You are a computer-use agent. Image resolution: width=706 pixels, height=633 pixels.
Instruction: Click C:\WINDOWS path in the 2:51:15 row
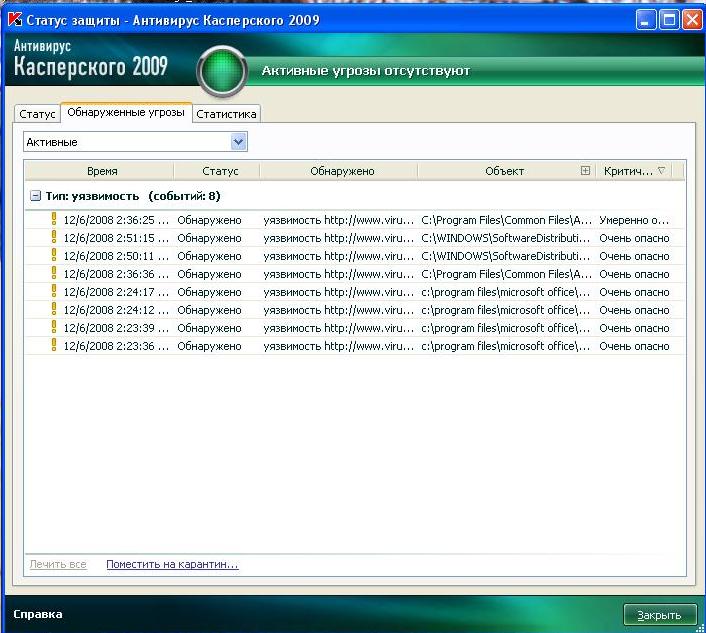[x=506, y=238]
